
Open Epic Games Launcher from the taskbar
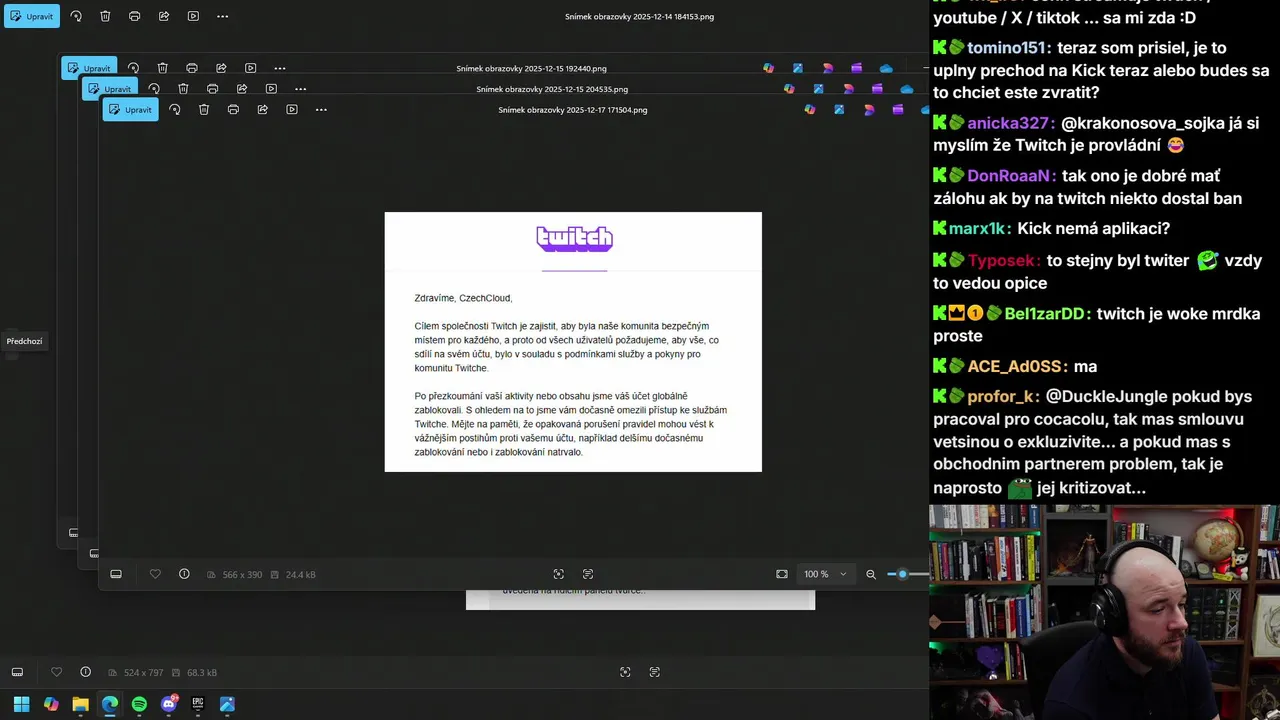[198, 704]
